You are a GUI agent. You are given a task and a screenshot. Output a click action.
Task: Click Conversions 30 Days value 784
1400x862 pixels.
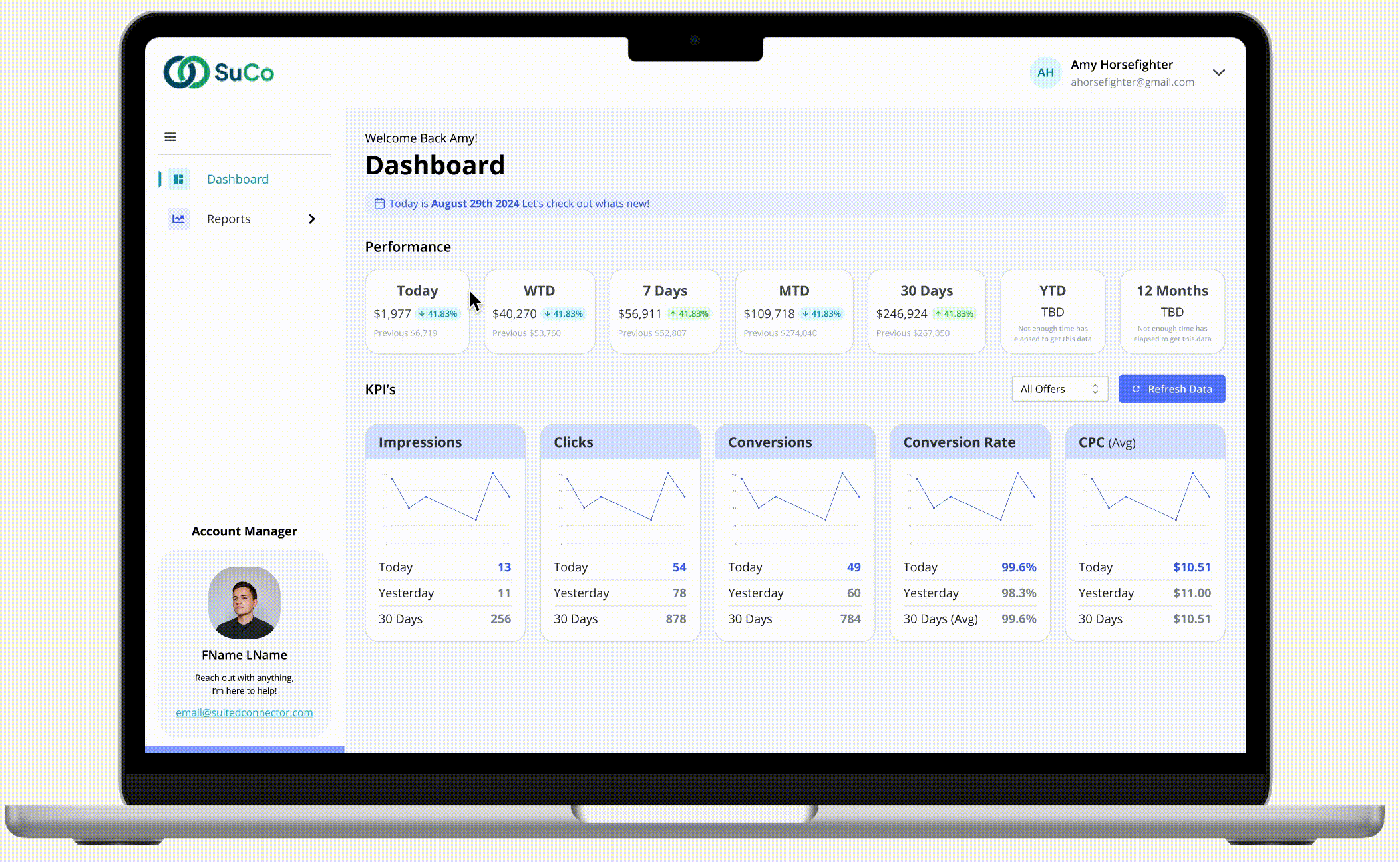[850, 619]
